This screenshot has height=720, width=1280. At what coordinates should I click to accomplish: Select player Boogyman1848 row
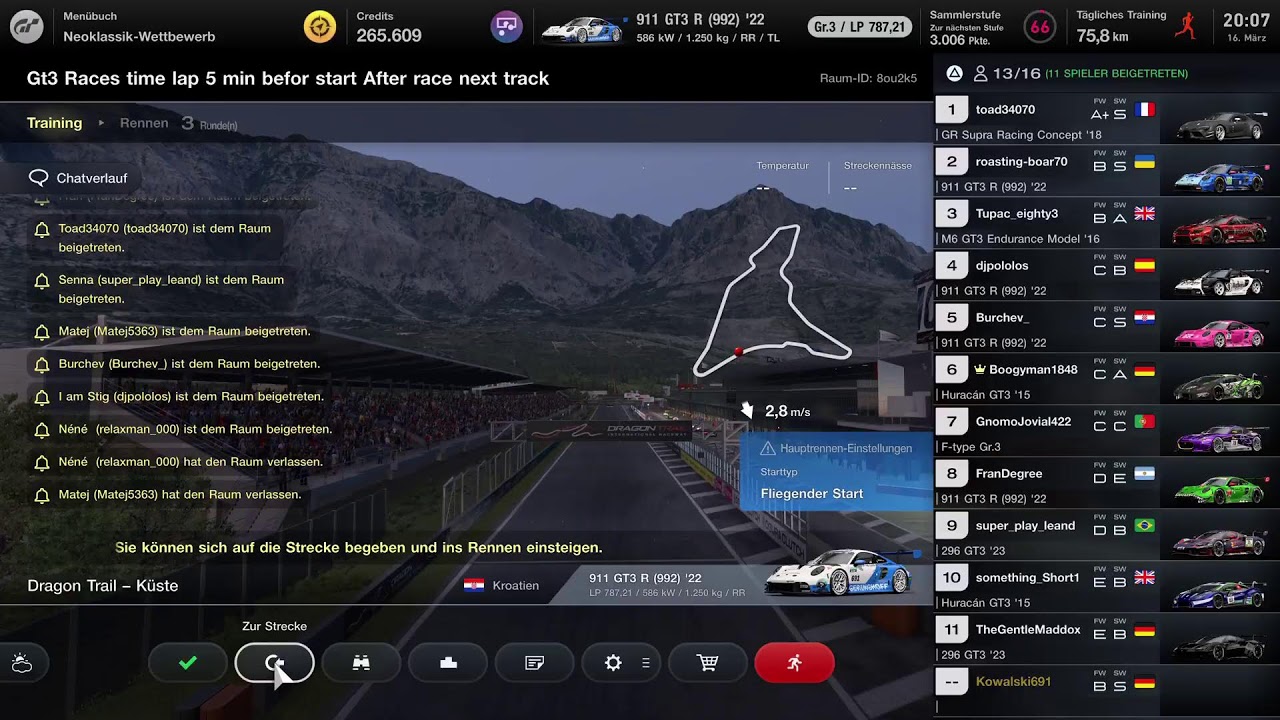(x=1107, y=380)
